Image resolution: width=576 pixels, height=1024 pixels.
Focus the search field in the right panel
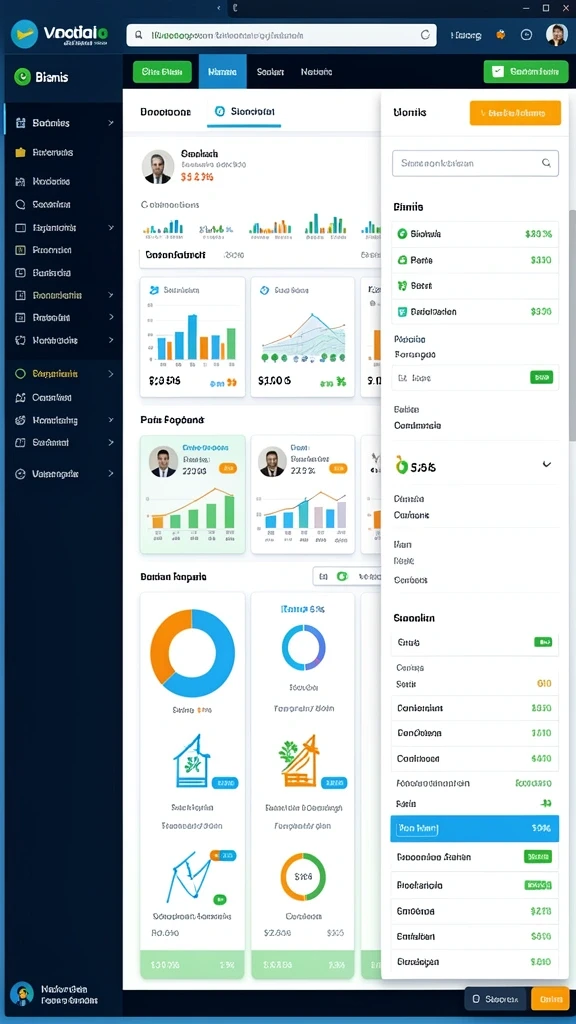475,163
